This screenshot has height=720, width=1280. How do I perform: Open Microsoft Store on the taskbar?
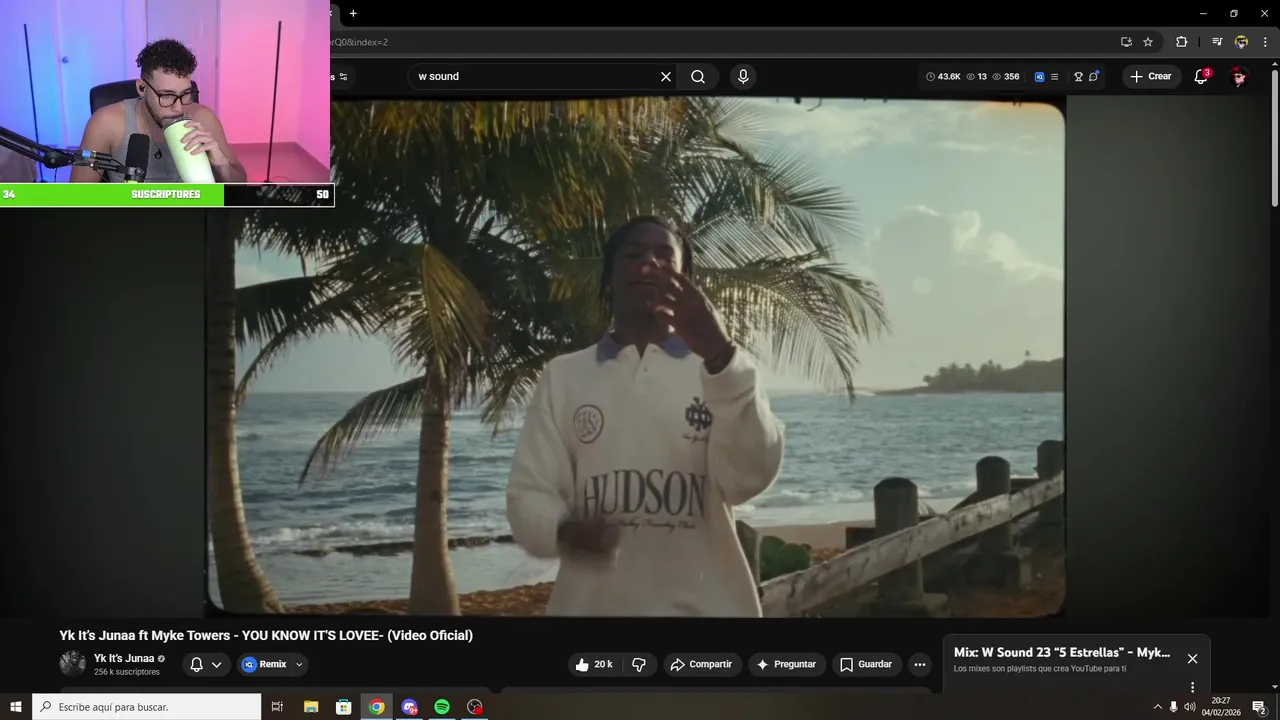[343, 707]
